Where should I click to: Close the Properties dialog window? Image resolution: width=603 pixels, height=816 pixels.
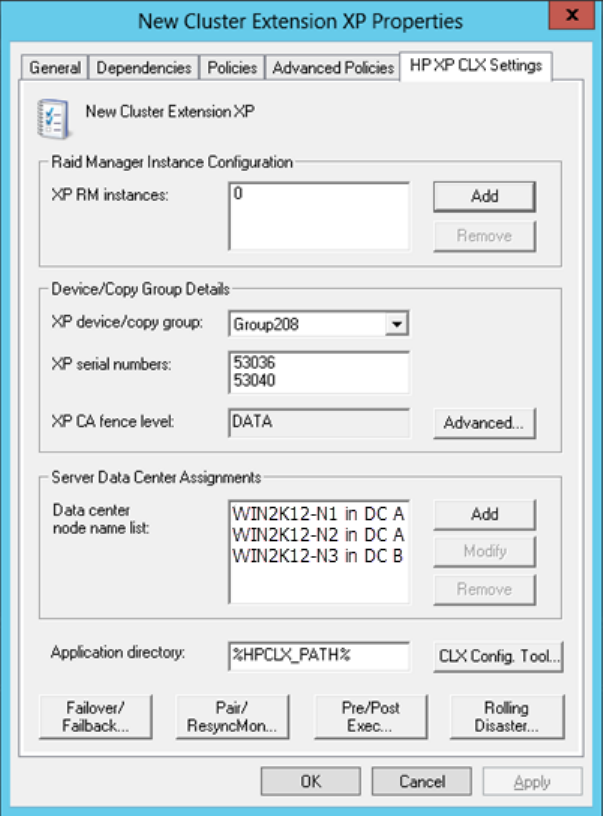[571, 15]
